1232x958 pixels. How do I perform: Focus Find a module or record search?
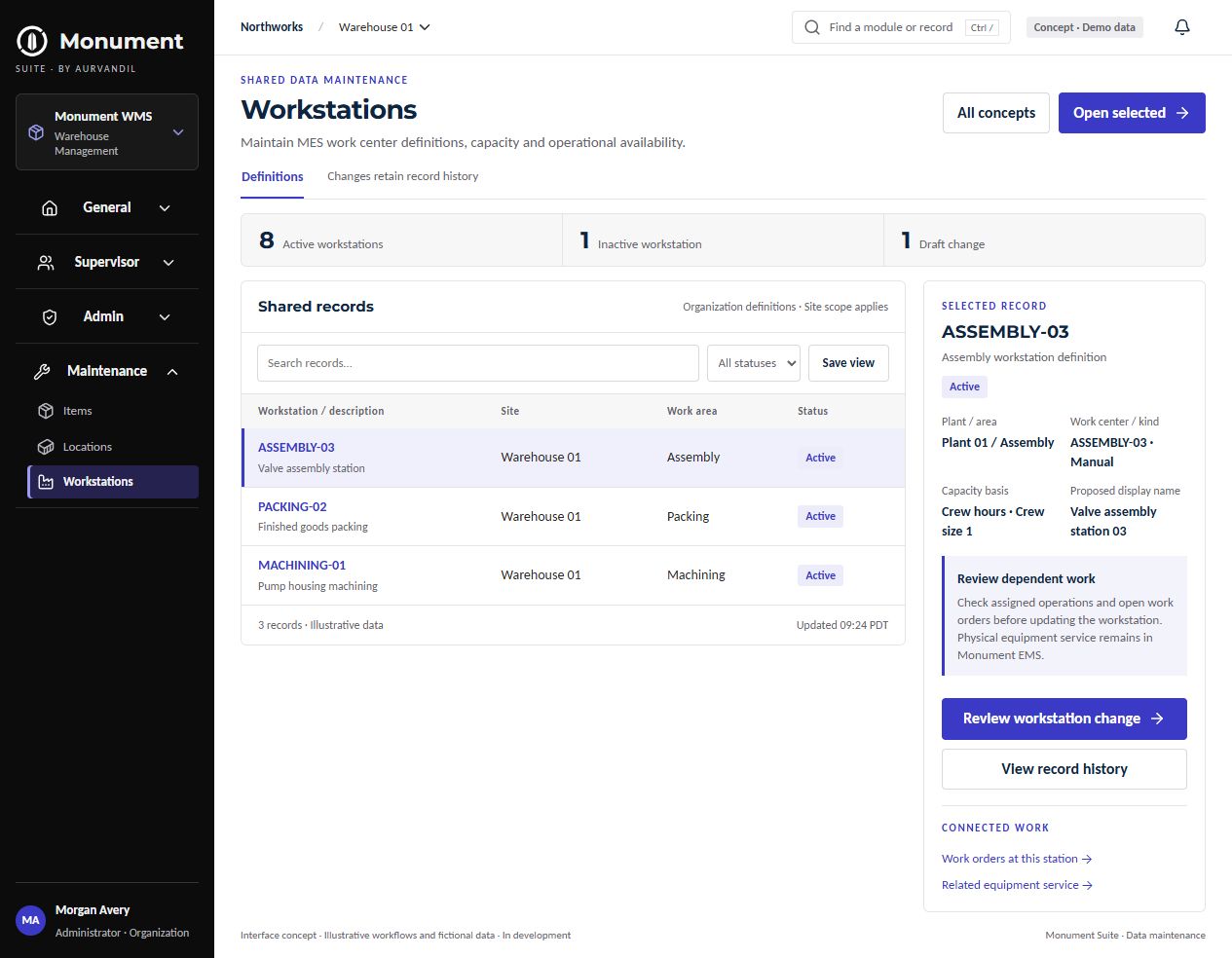[901, 27]
